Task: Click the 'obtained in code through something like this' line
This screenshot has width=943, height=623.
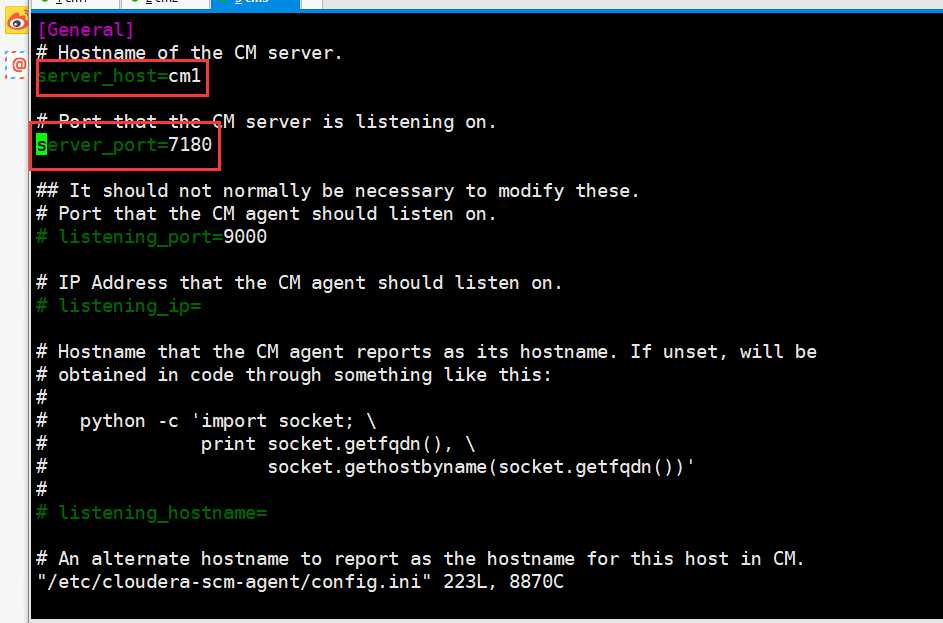Action: point(294,375)
